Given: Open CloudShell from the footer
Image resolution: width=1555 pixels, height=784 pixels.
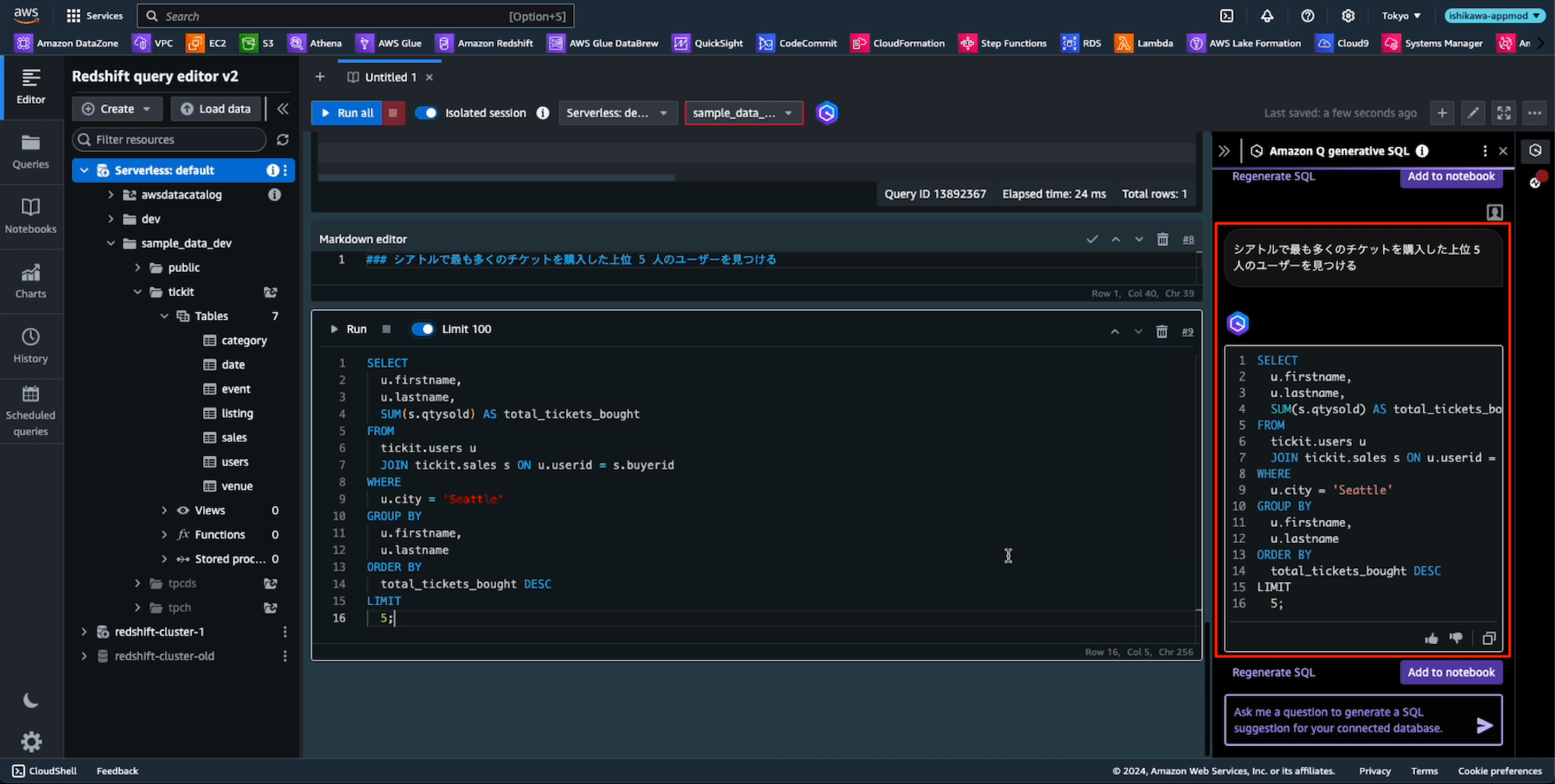Looking at the screenshot, I should coord(44,771).
